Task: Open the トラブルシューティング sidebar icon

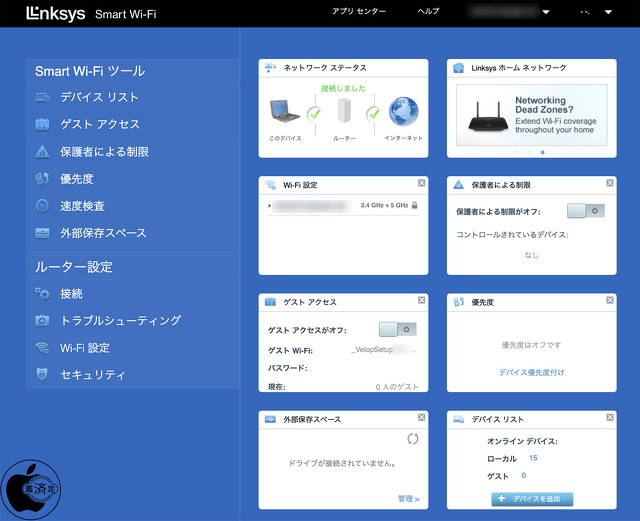Action: click(x=42, y=321)
